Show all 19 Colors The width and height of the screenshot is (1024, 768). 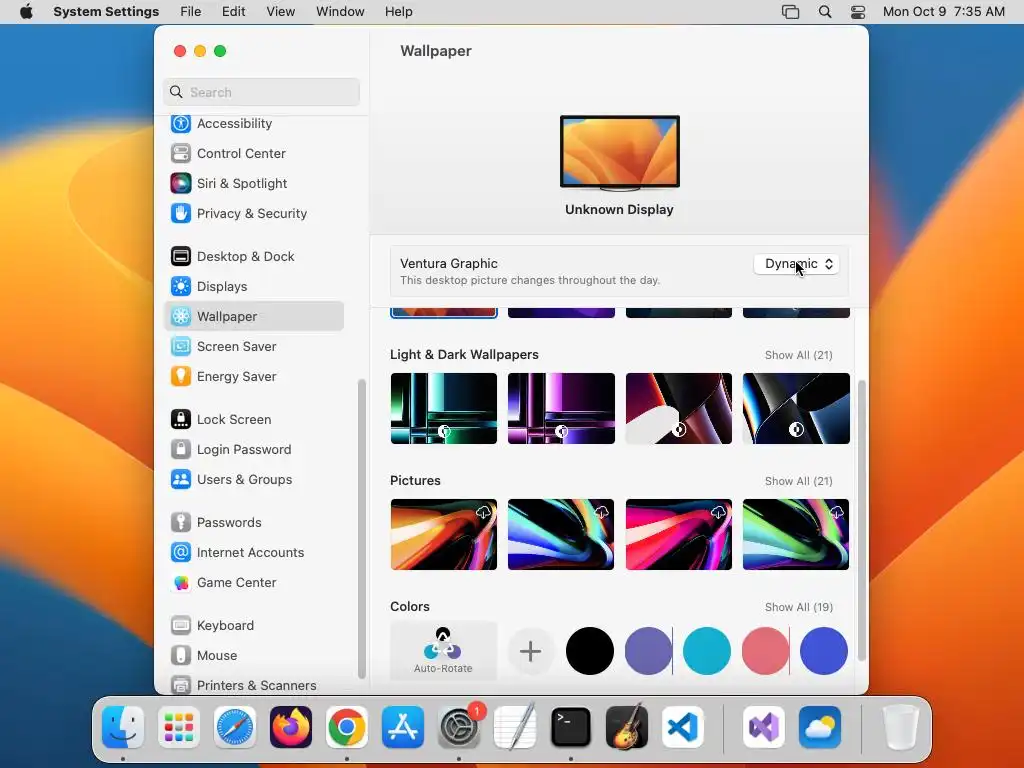[x=799, y=607]
